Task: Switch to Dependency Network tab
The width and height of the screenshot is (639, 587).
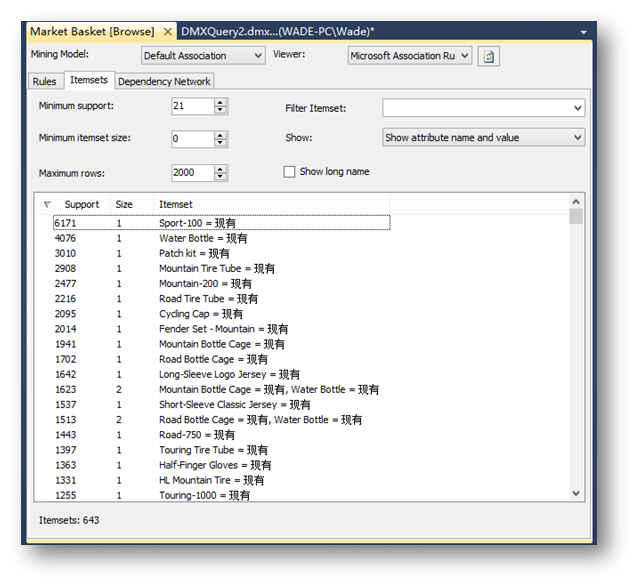Action: coord(164,82)
